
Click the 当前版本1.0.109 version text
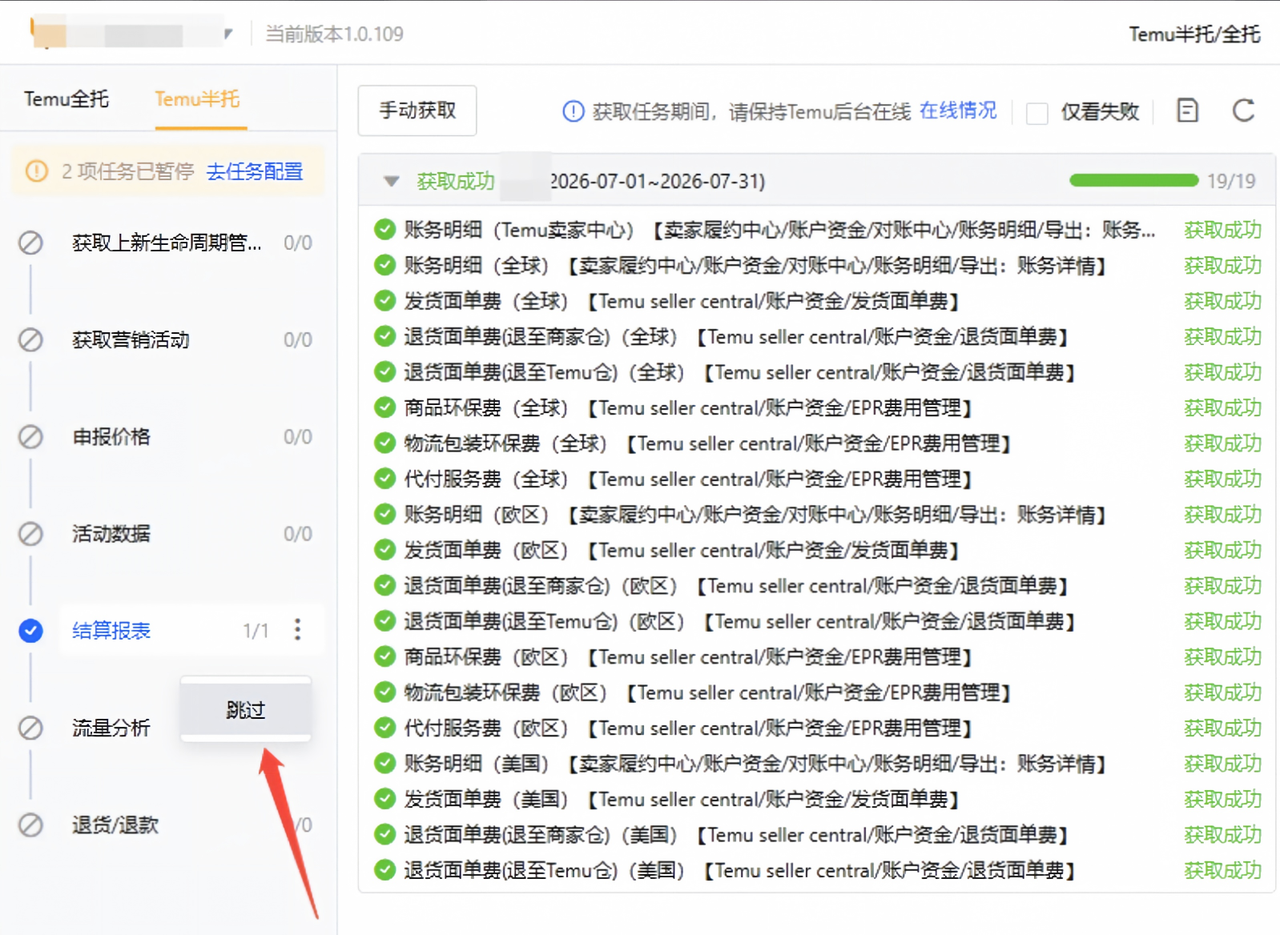[x=334, y=34]
